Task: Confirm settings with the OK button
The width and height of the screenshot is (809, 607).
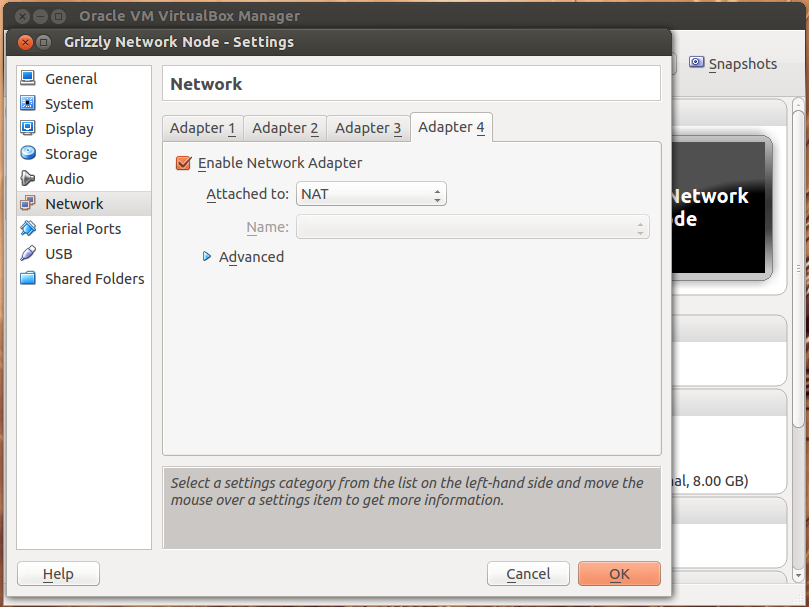Action: click(x=619, y=574)
